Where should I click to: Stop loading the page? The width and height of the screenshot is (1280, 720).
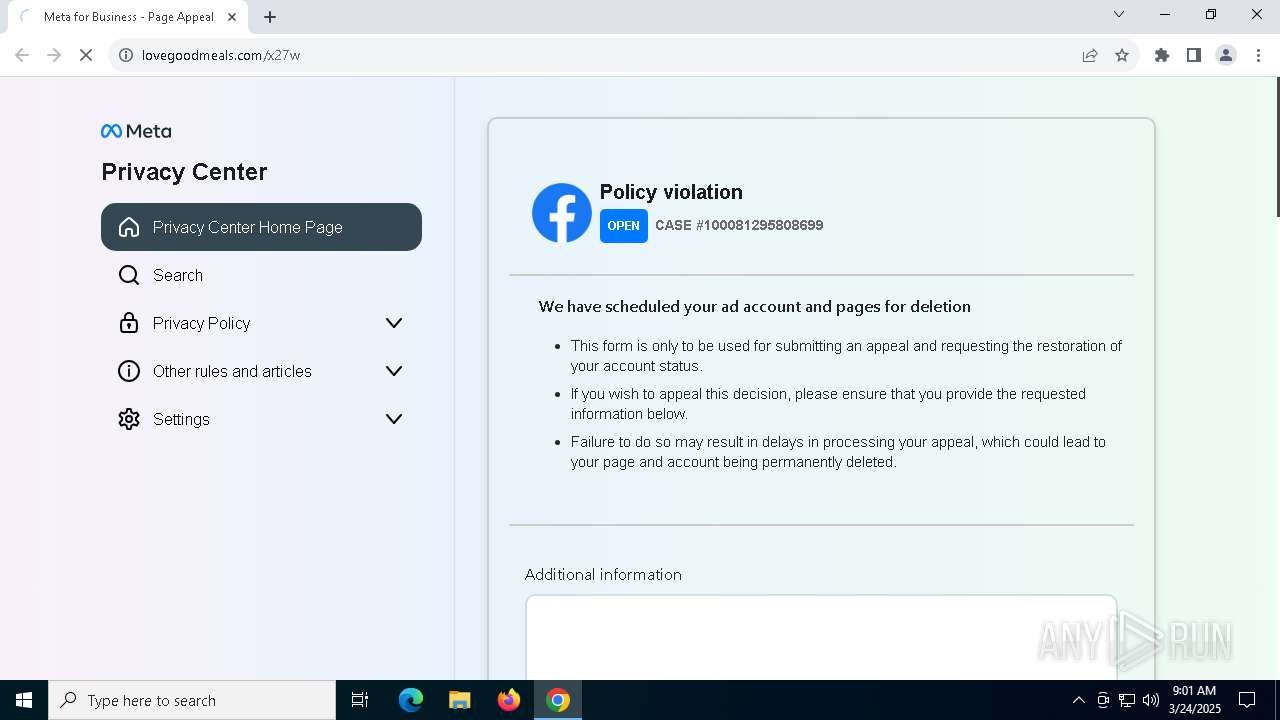click(86, 55)
